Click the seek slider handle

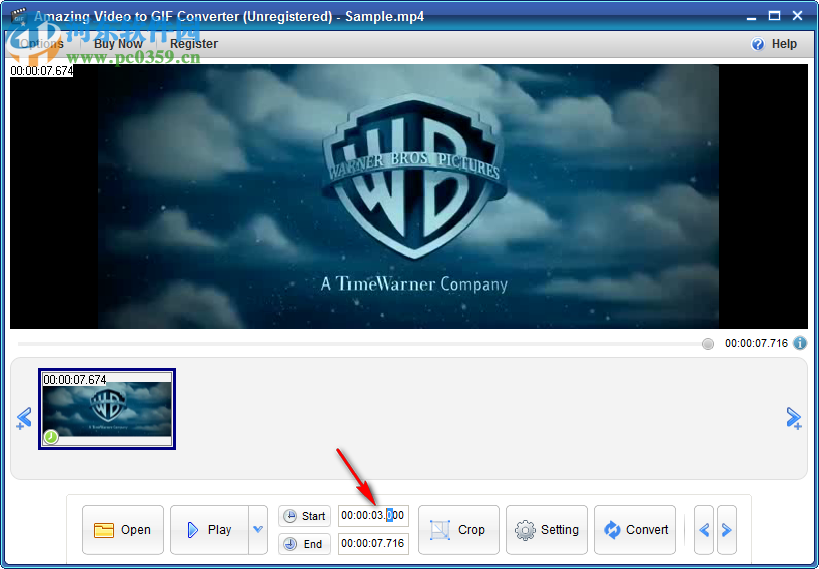tap(708, 344)
